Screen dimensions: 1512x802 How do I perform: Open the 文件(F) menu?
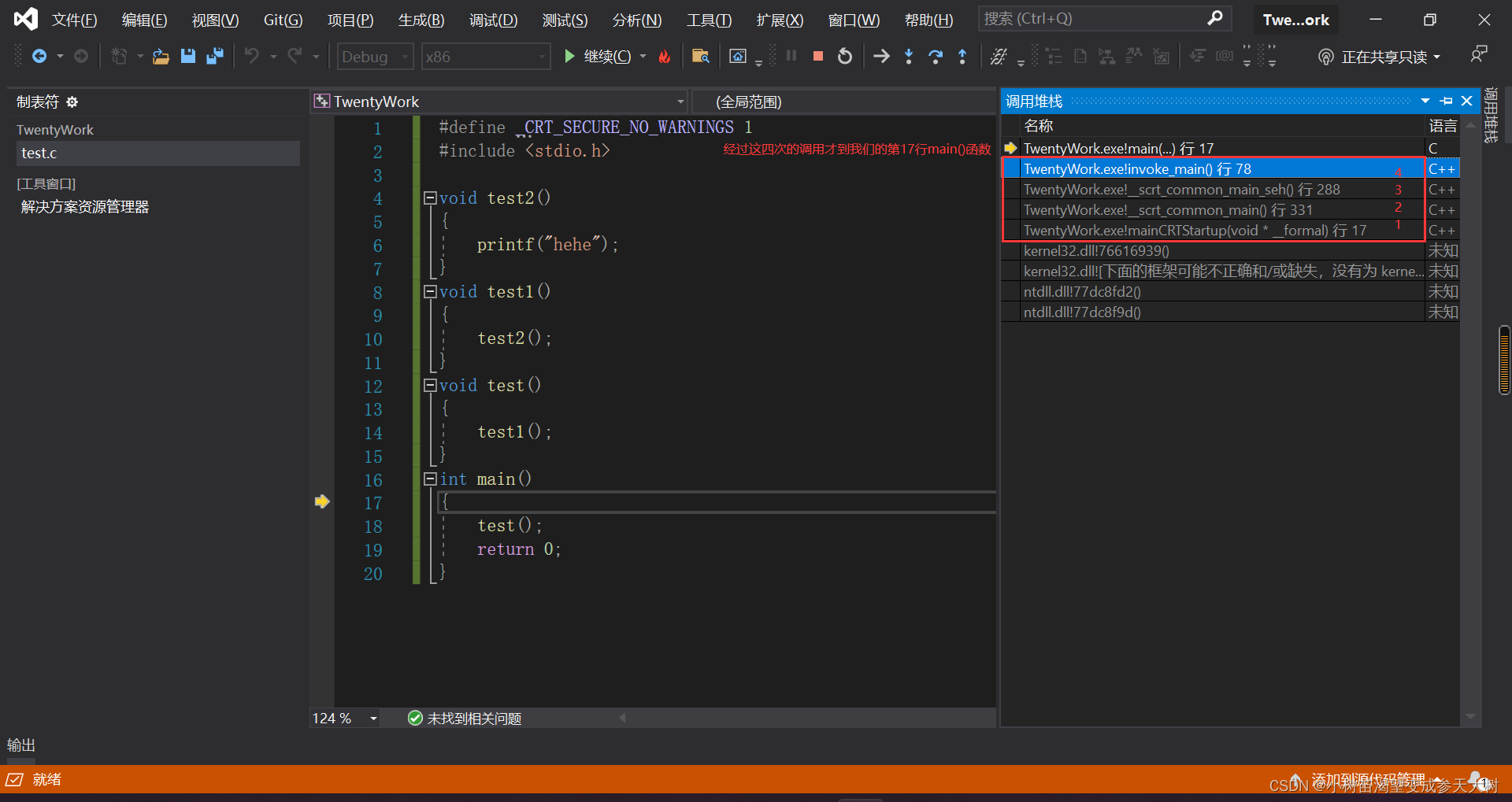(75, 20)
